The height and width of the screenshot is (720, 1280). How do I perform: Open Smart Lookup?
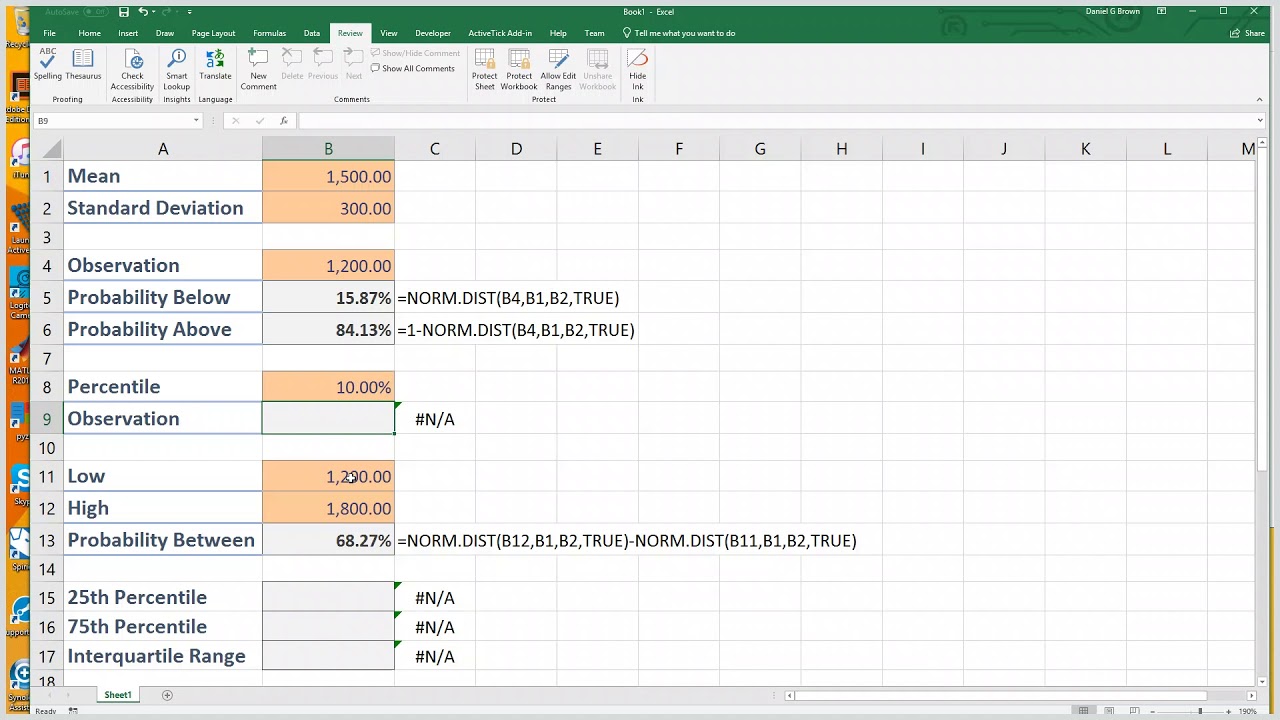pos(177,70)
